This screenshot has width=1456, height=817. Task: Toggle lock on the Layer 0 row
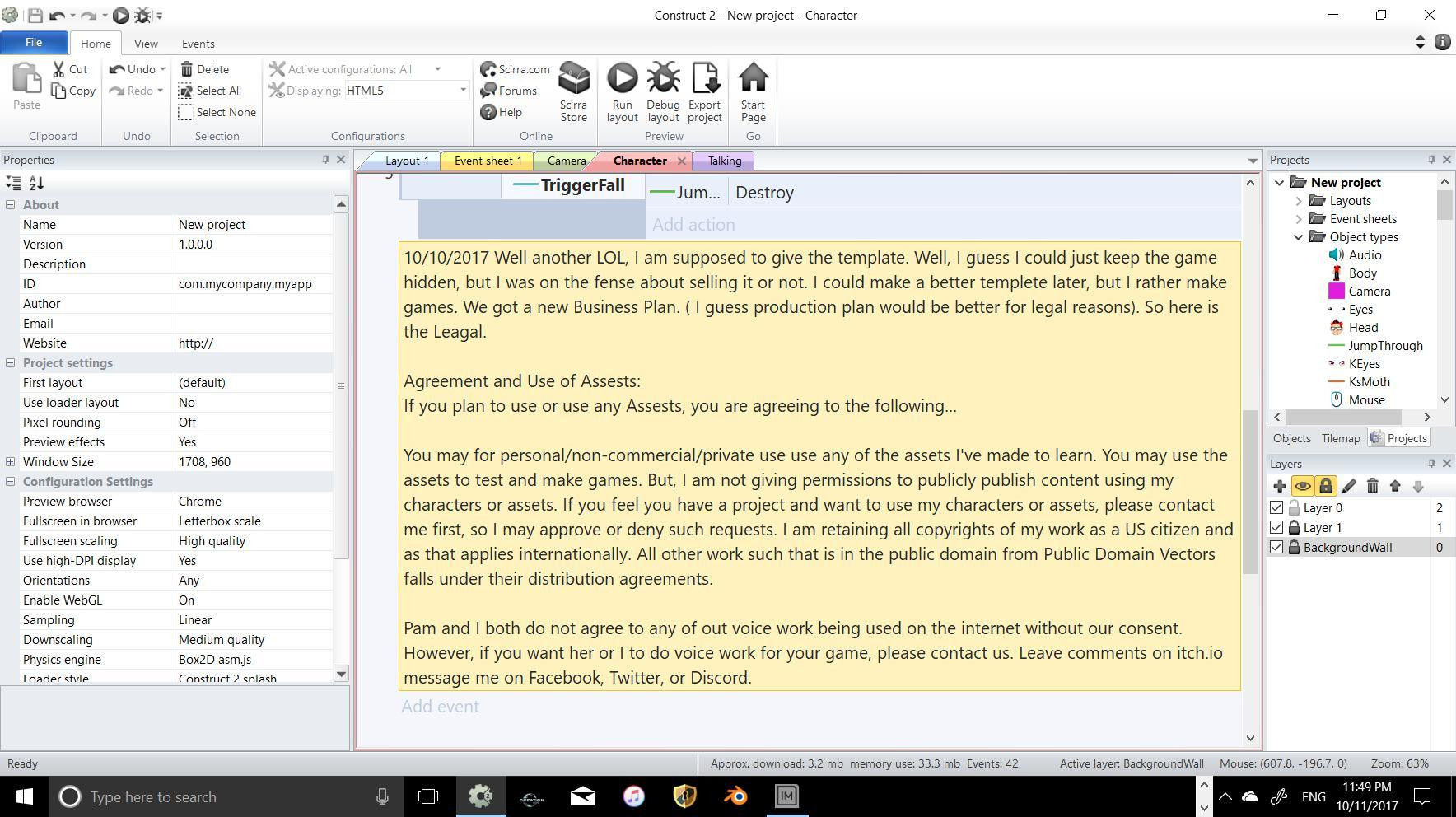[x=1294, y=508]
